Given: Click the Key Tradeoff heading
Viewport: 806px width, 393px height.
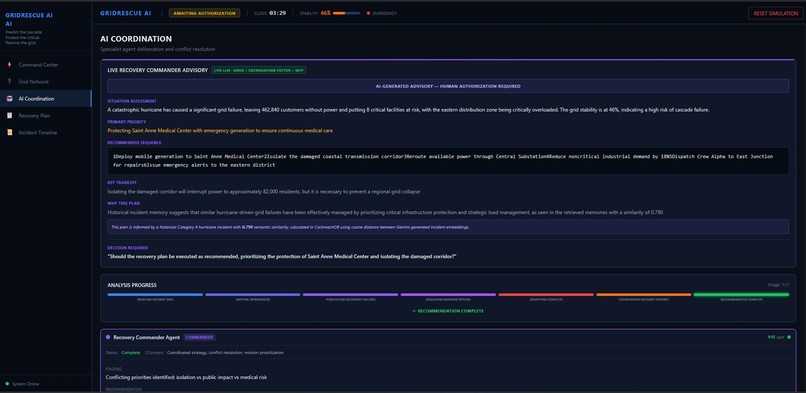Looking at the screenshot, I should pyautogui.click(x=123, y=183).
